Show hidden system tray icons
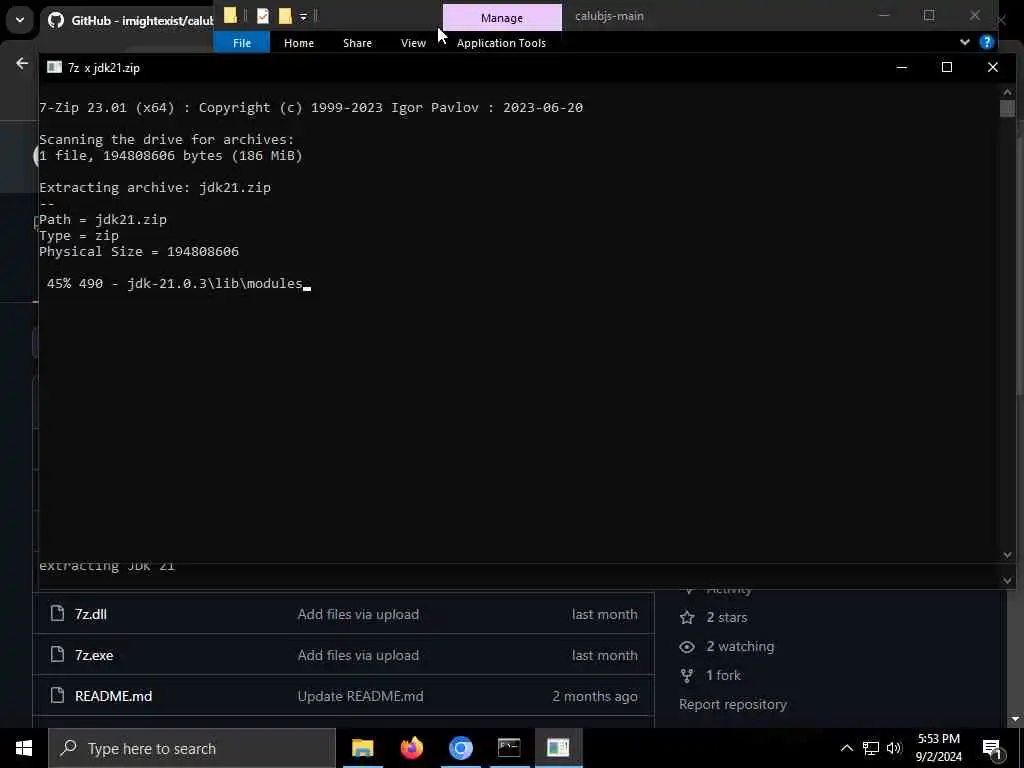The height and width of the screenshot is (768, 1024). coord(846,748)
